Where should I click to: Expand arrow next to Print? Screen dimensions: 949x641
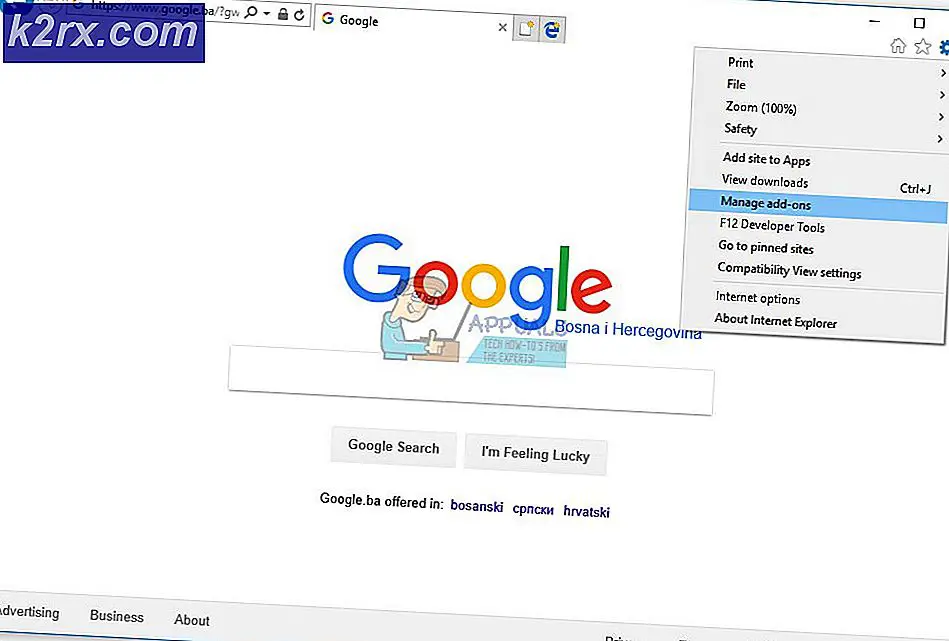tap(943, 73)
